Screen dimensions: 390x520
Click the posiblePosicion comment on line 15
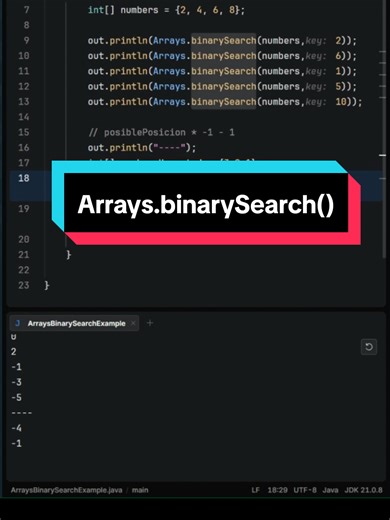[x=161, y=132]
